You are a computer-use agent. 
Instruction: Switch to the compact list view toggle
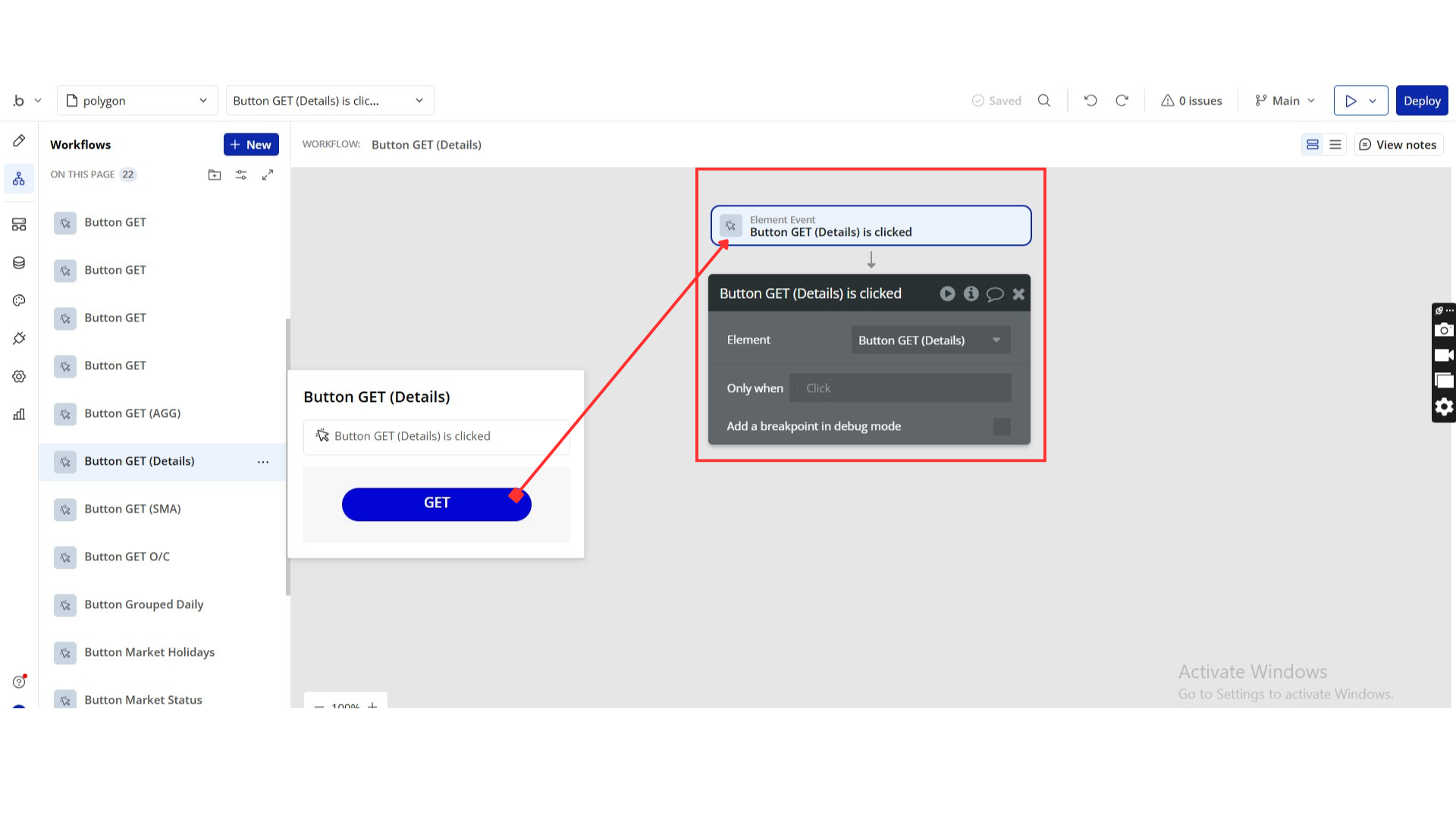(1335, 144)
